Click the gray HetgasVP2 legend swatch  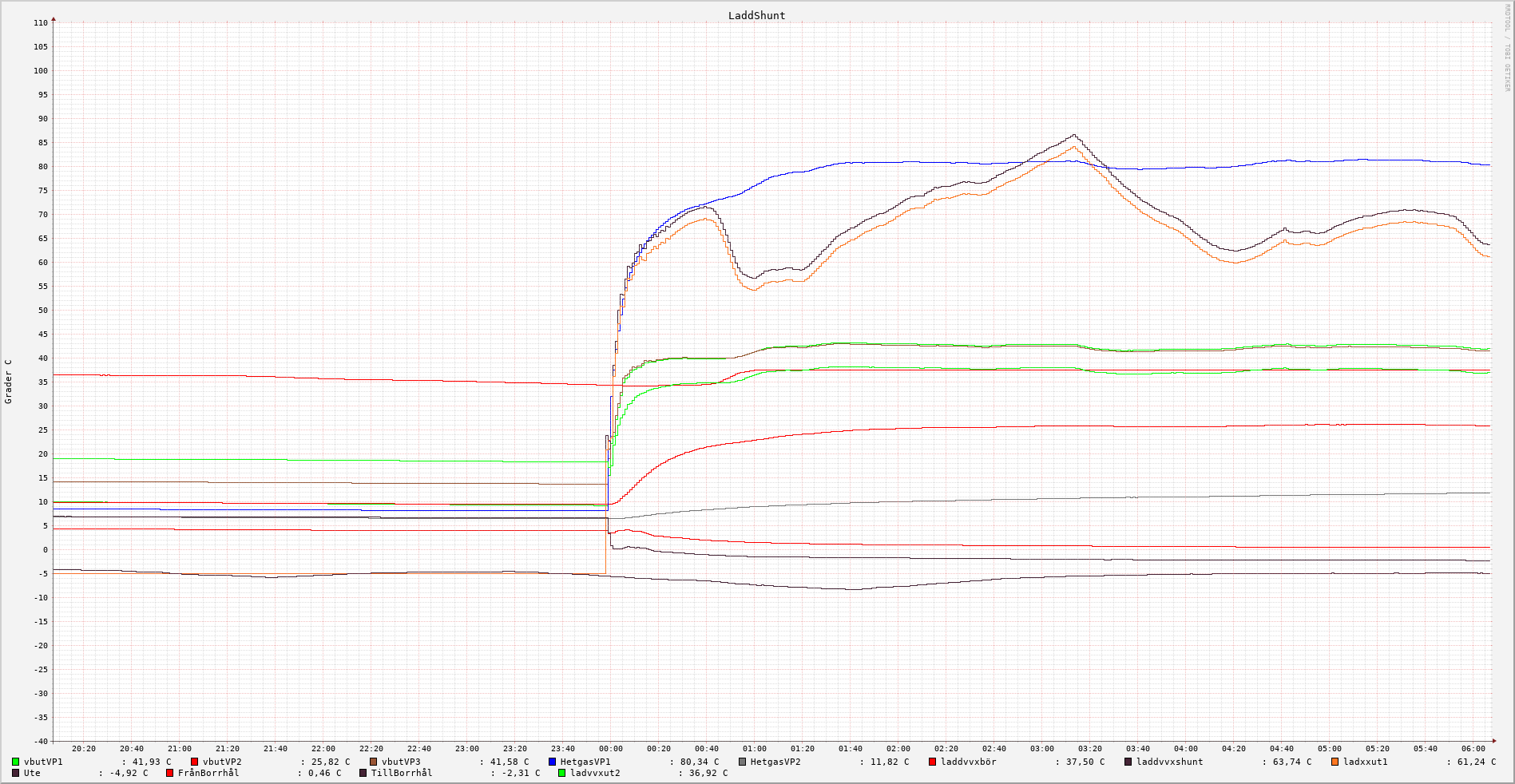pyautogui.click(x=742, y=762)
